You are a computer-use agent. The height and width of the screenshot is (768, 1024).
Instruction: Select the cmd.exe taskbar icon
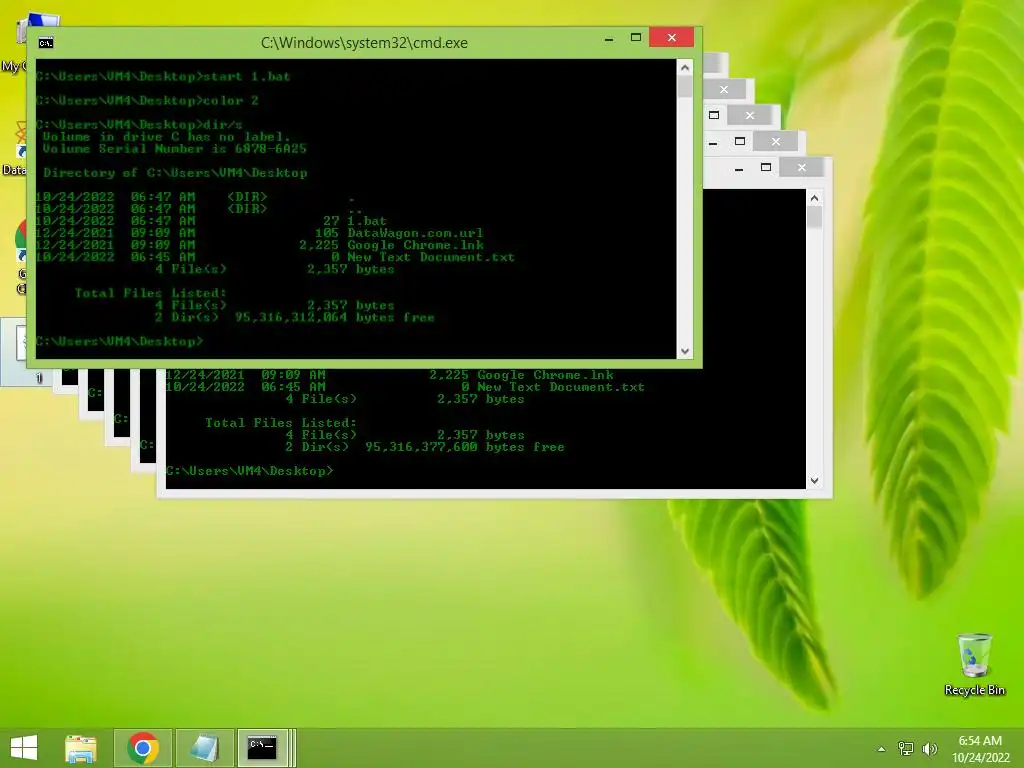[263, 748]
